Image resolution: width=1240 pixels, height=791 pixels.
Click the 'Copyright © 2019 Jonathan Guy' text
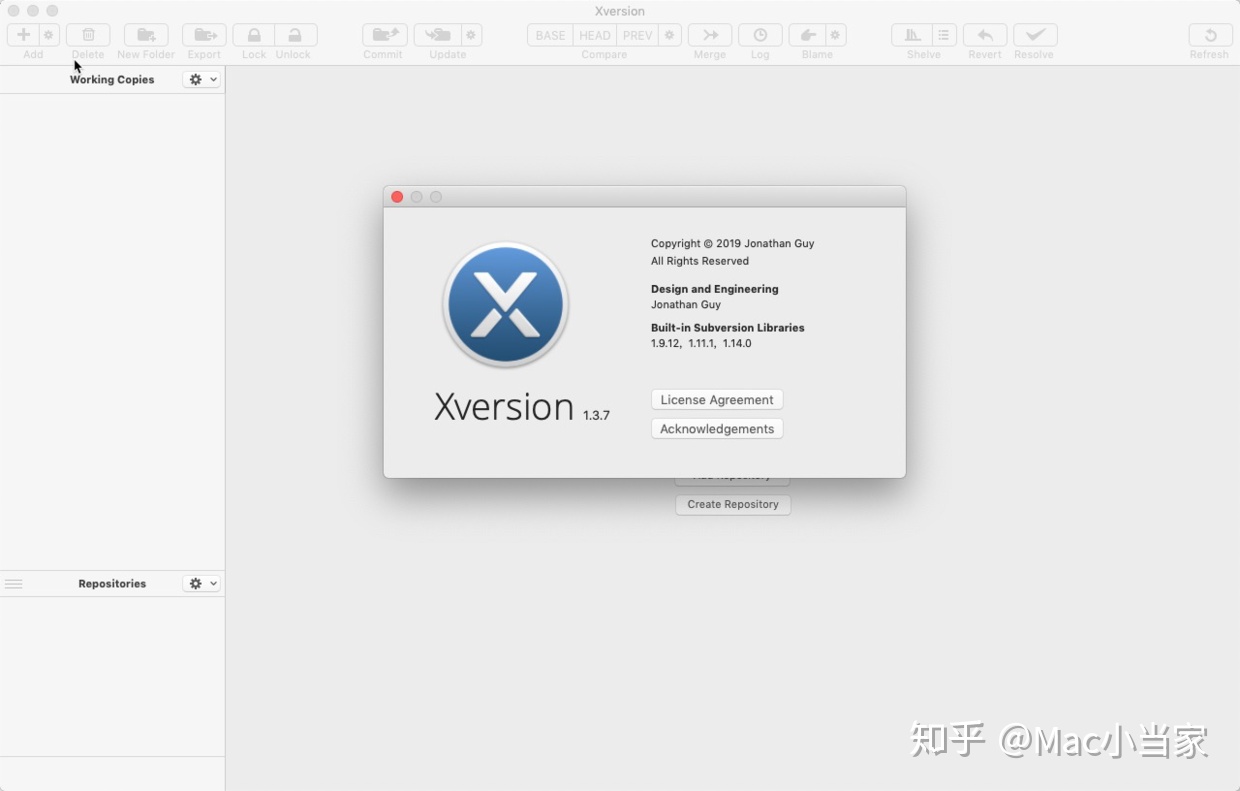tap(733, 243)
